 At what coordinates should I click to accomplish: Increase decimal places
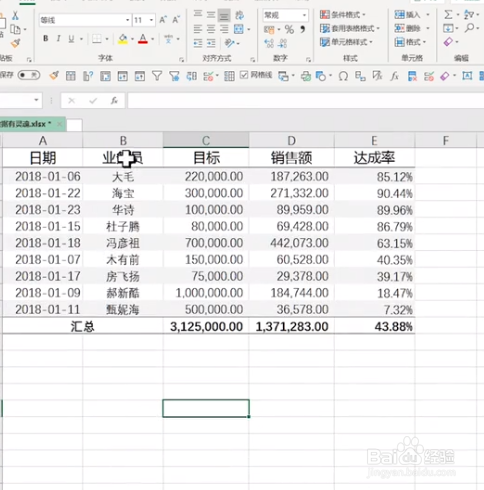(x=269, y=43)
